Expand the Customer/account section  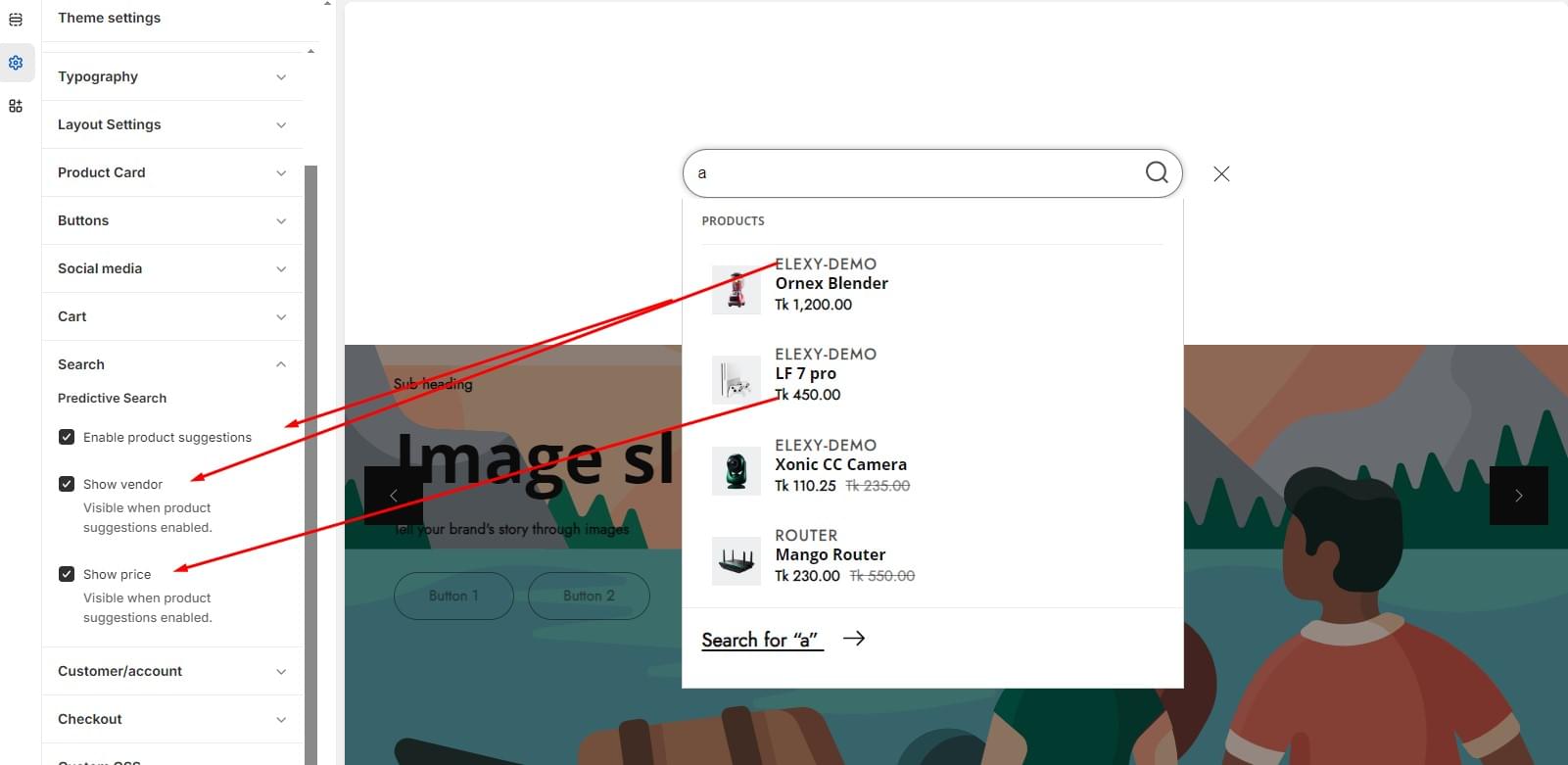172,671
